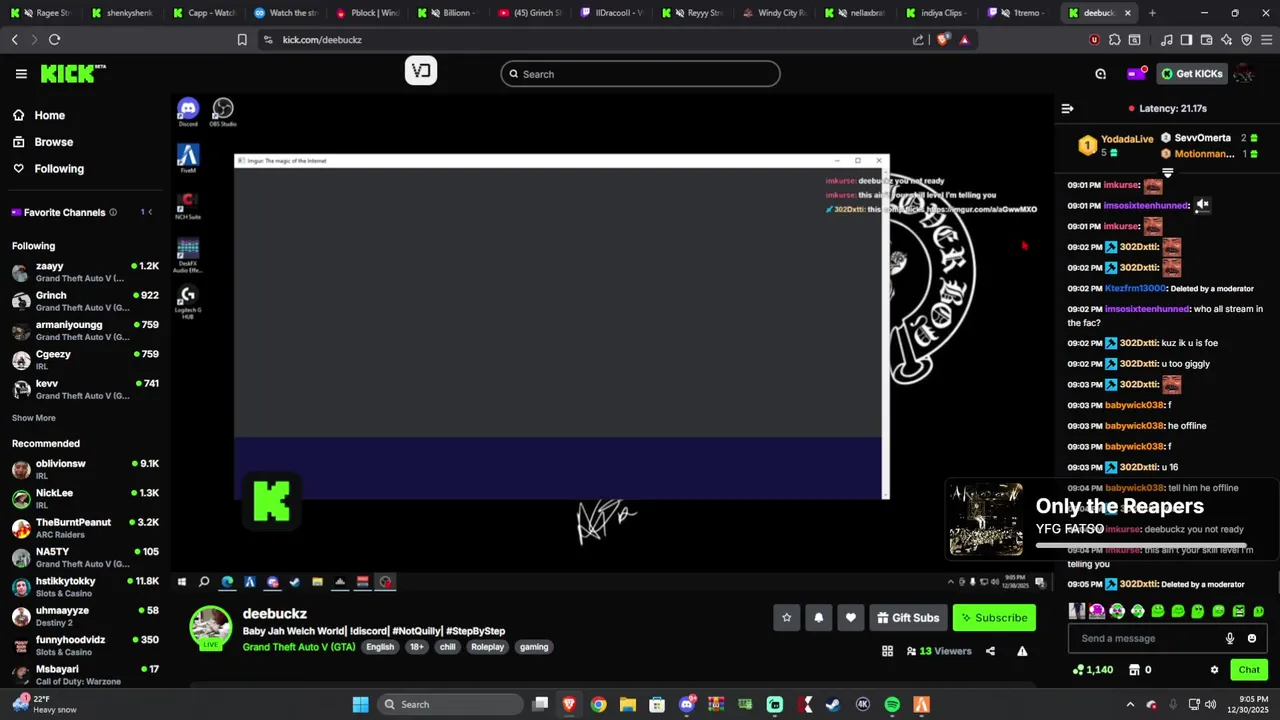
Task: Switch to the 1tremo Twitch tab
Action: pos(1017,13)
